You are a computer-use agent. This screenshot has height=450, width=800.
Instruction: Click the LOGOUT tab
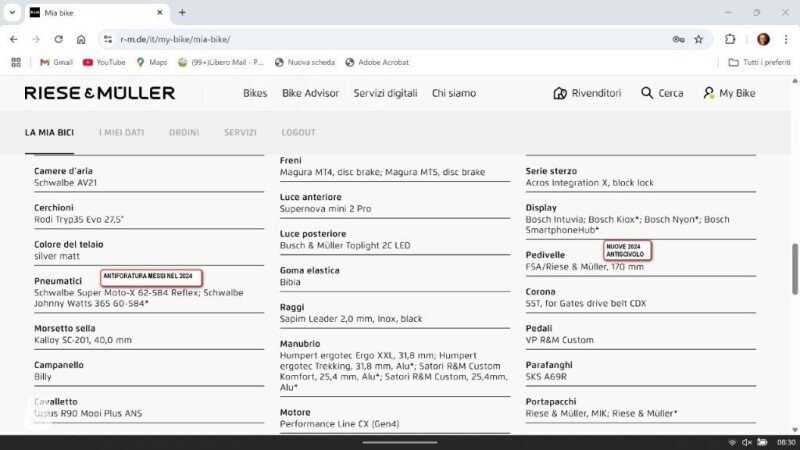[x=298, y=133]
